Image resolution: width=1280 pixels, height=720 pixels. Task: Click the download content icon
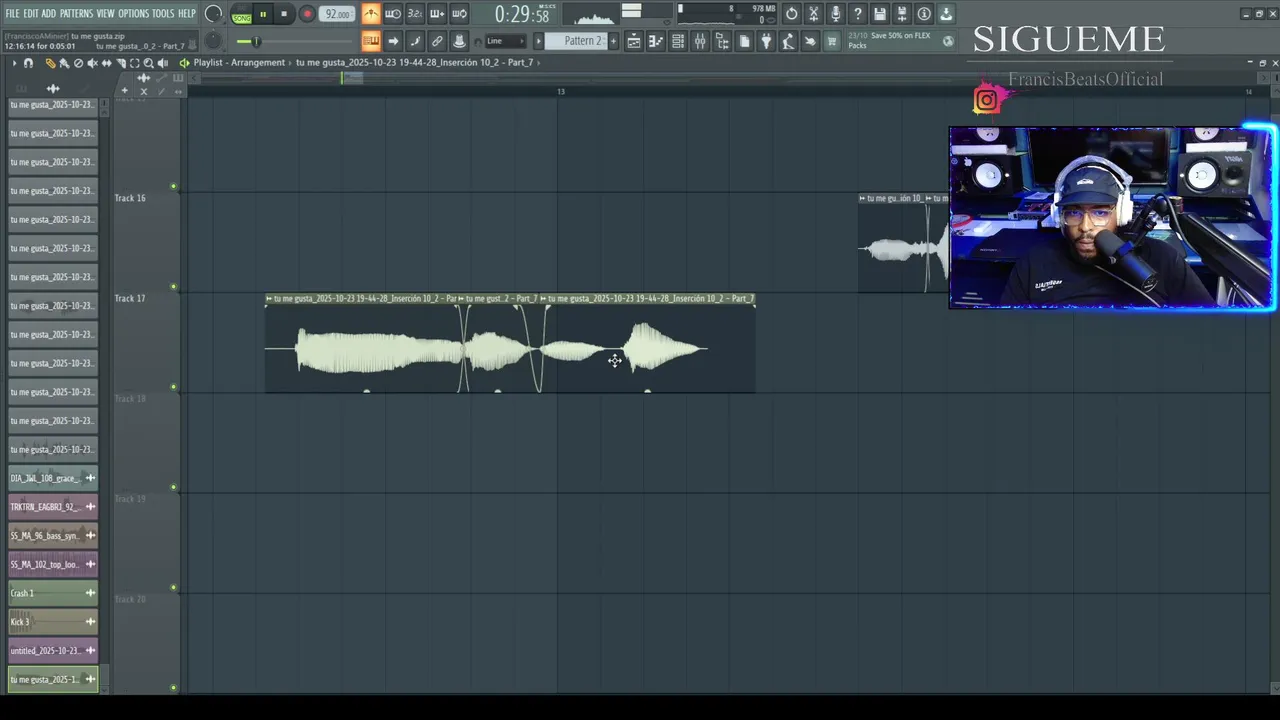(946, 14)
